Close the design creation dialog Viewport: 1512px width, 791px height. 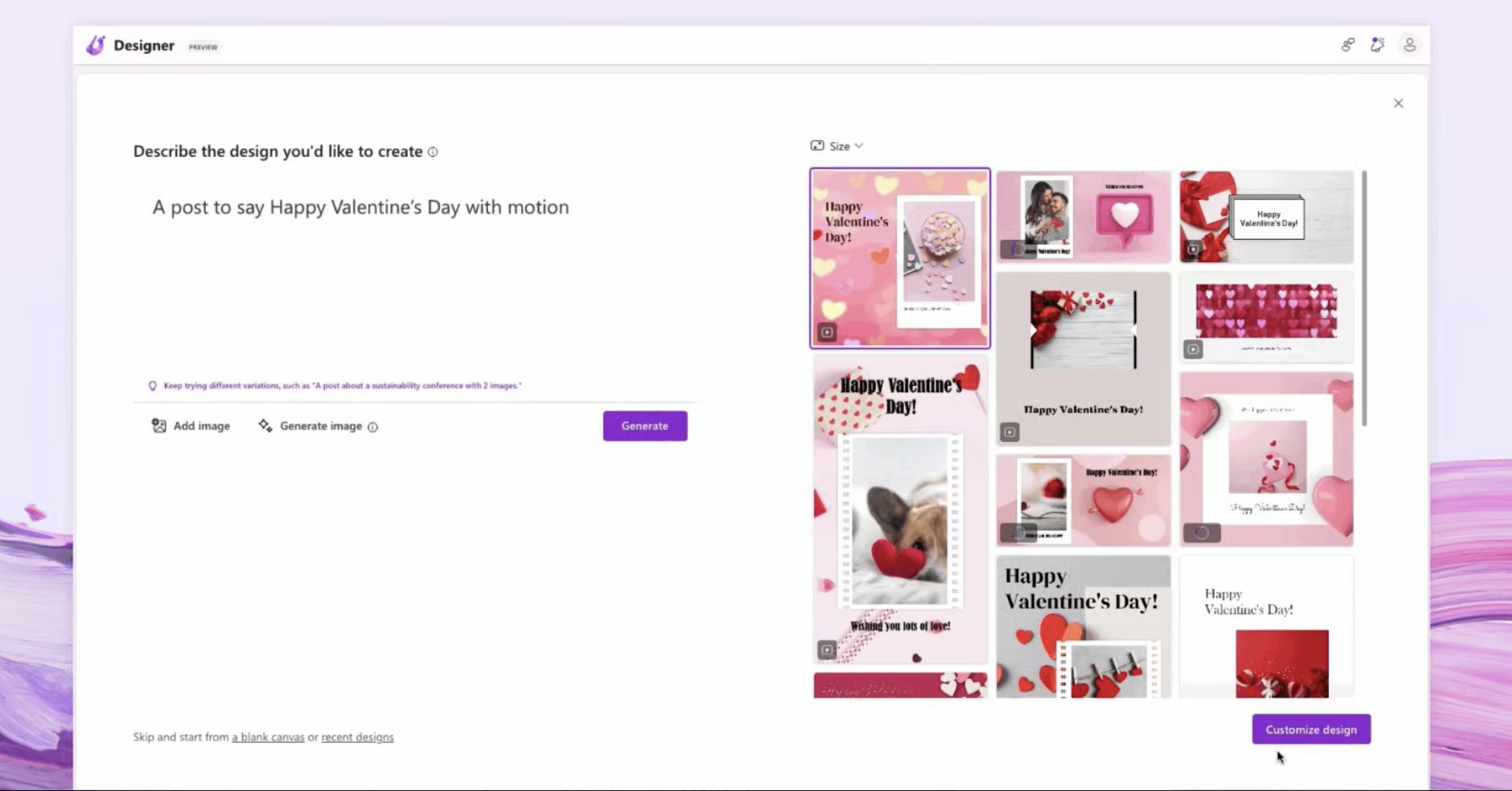[x=1398, y=103]
